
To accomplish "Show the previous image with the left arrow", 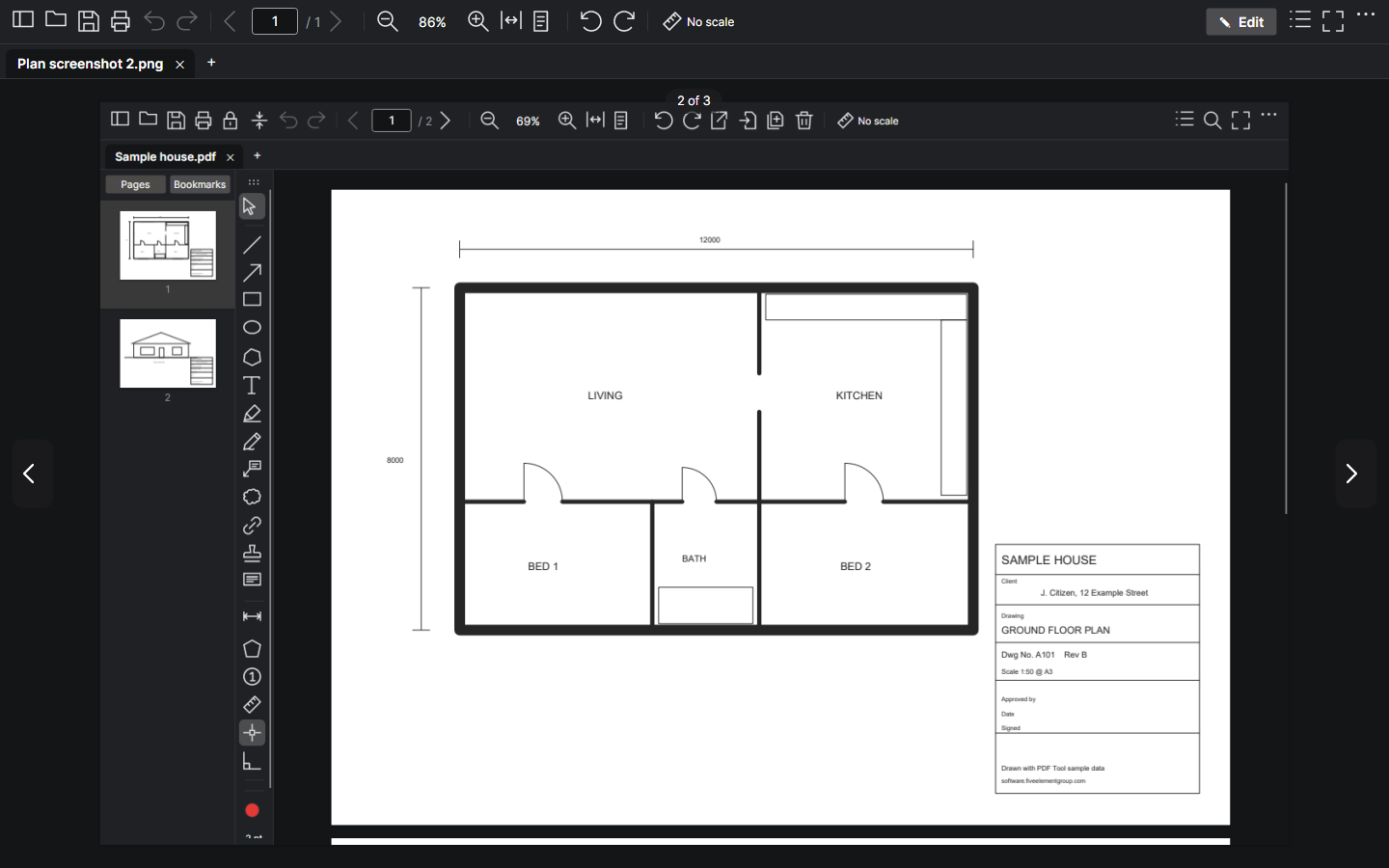I will click(x=32, y=474).
